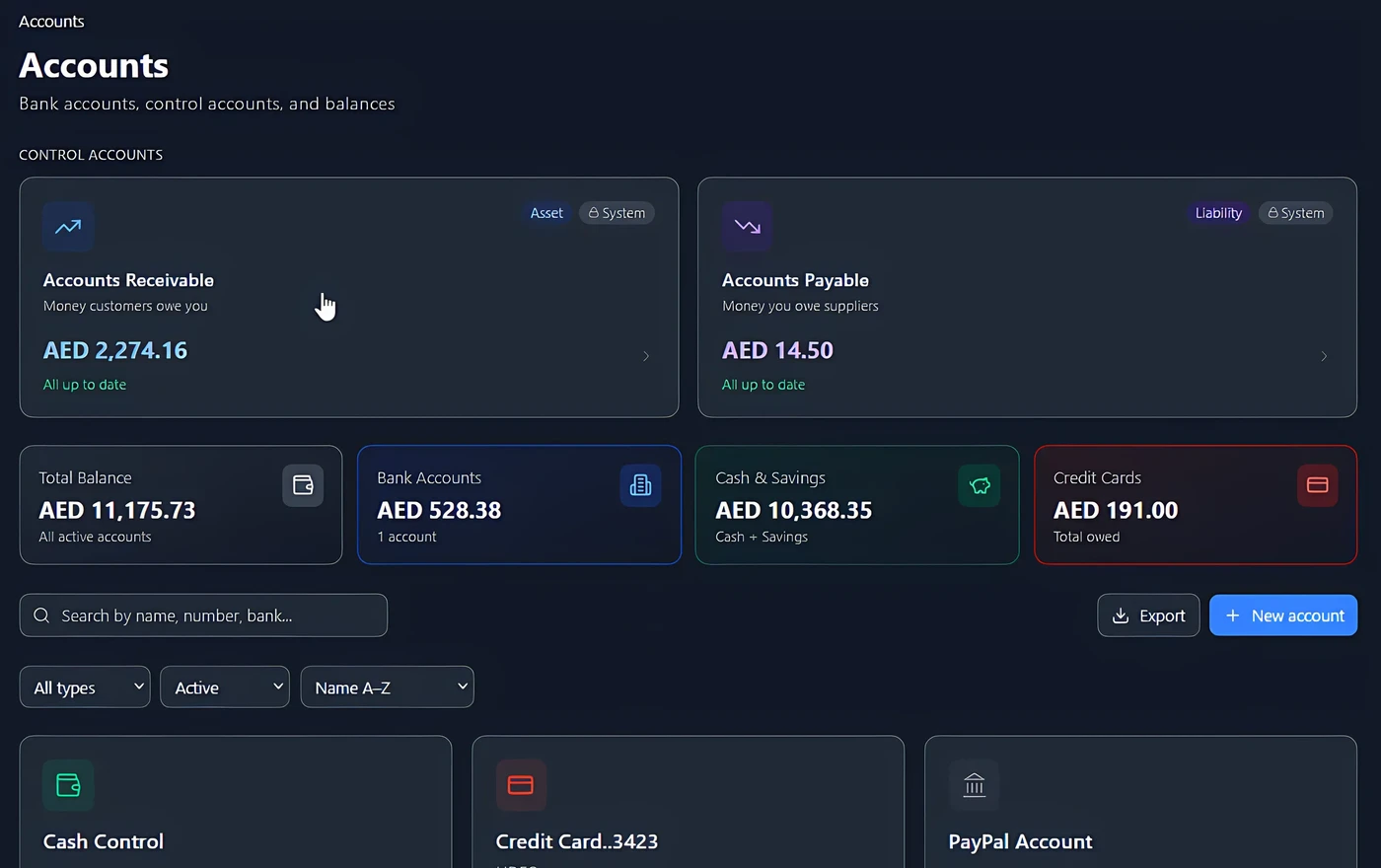Open the Active status filter dropdown
Viewport: 1381px width, 868px height.
(x=225, y=687)
